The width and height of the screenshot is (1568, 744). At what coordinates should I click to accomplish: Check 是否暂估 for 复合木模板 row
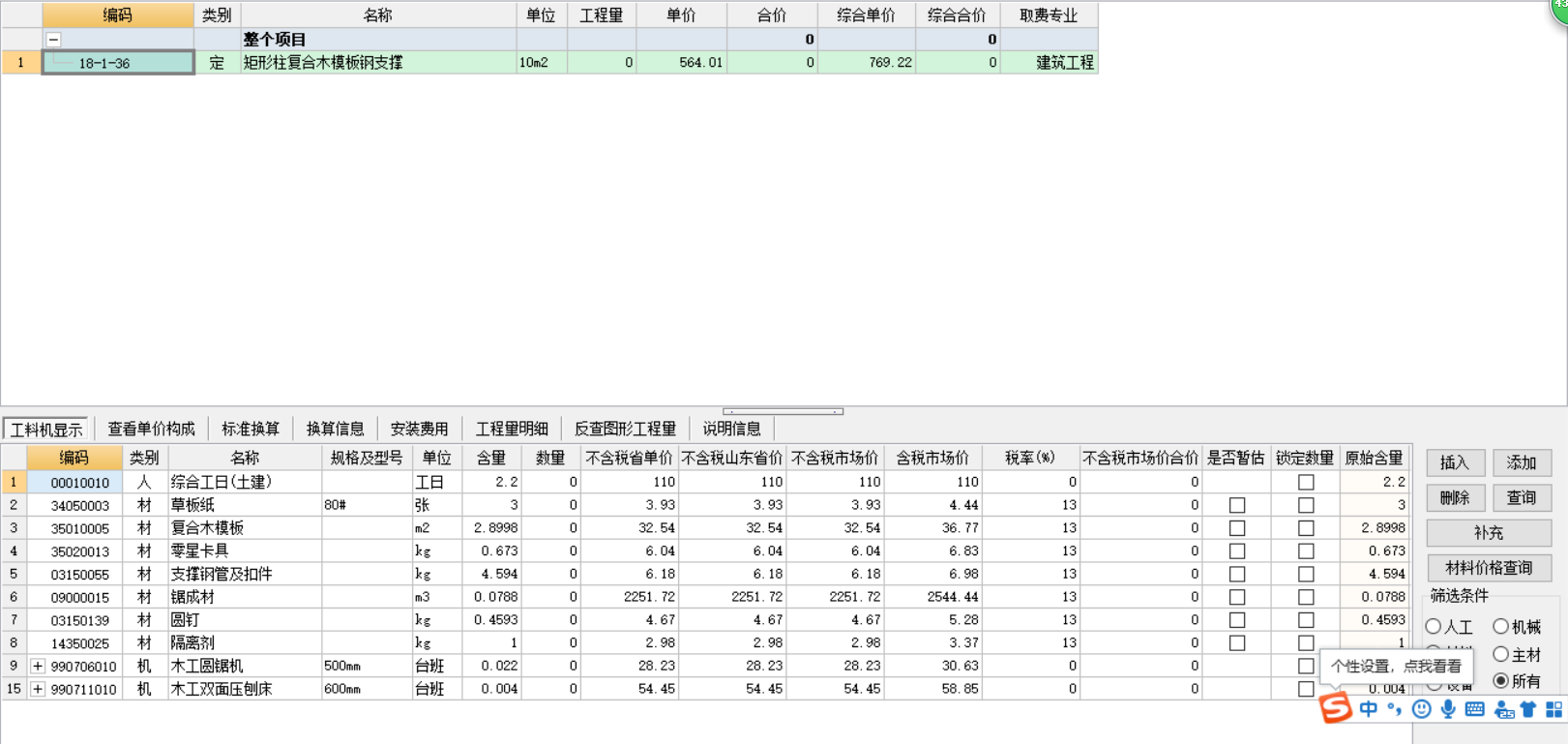(x=1237, y=528)
